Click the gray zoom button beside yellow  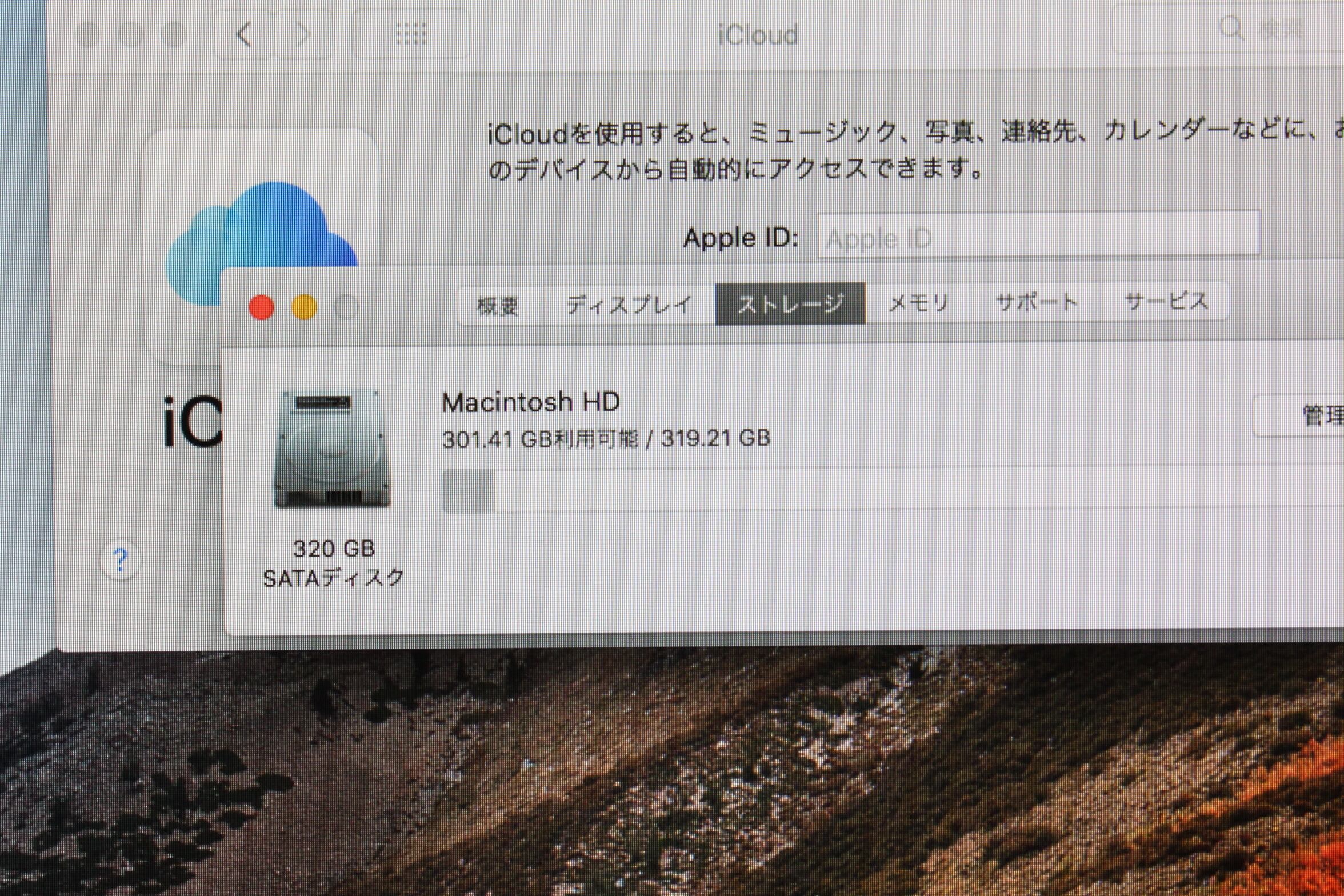coord(346,307)
